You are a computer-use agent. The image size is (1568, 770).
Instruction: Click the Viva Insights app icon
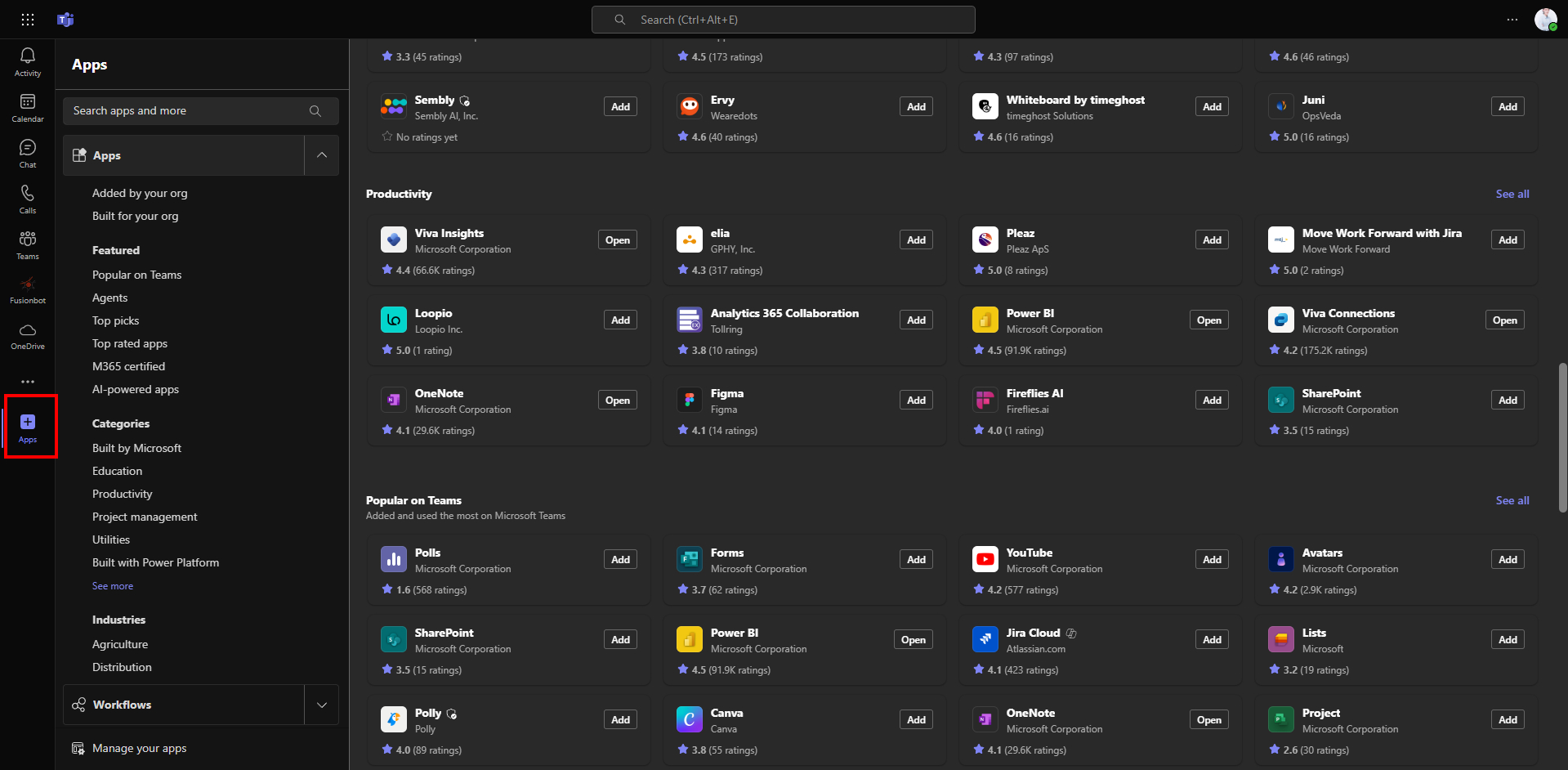click(394, 240)
